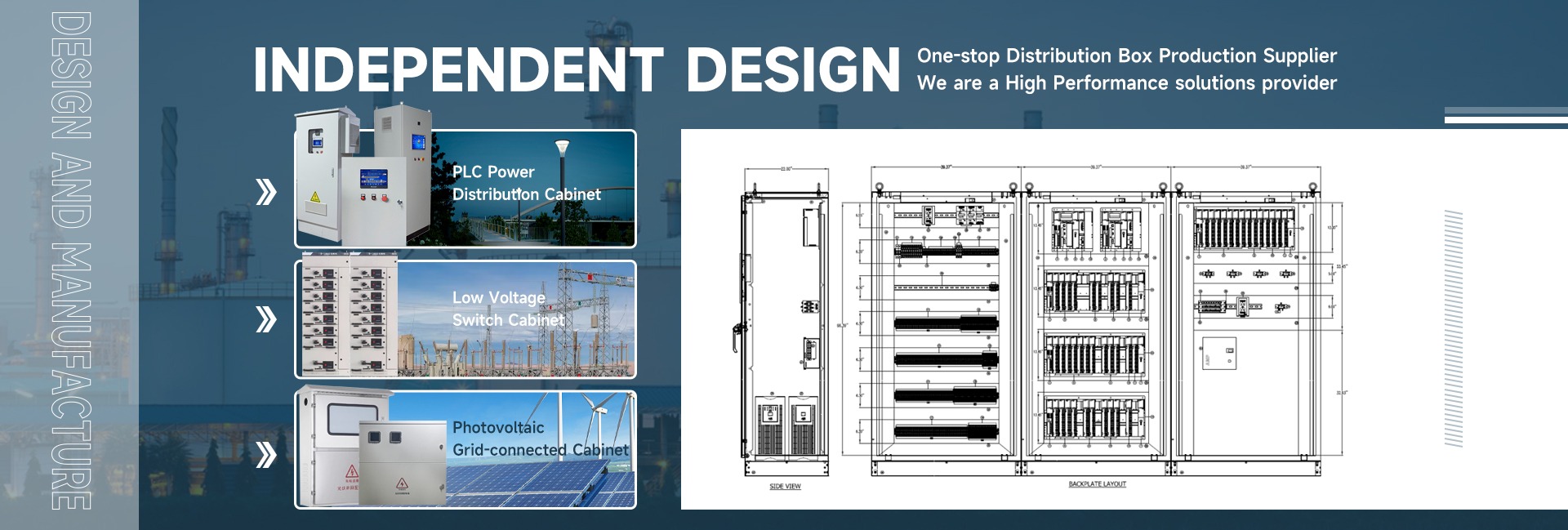Screen dimensions: 1568x530
Task: Click the right backplate panel drawing
Action: click(x=1247, y=329)
